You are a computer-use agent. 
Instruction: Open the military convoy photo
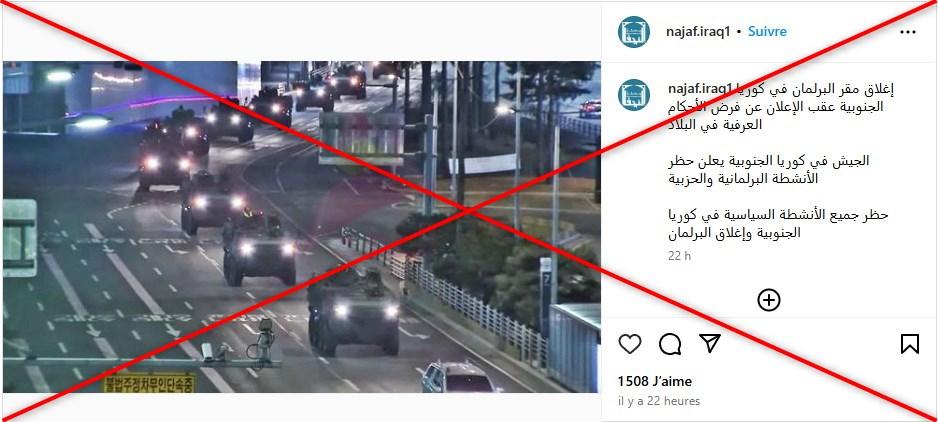301,227
